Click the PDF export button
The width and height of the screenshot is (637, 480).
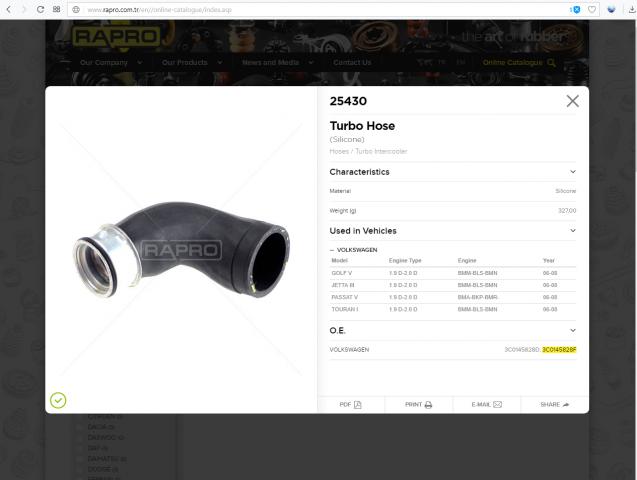pyautogui.click(x=351, y=404)
